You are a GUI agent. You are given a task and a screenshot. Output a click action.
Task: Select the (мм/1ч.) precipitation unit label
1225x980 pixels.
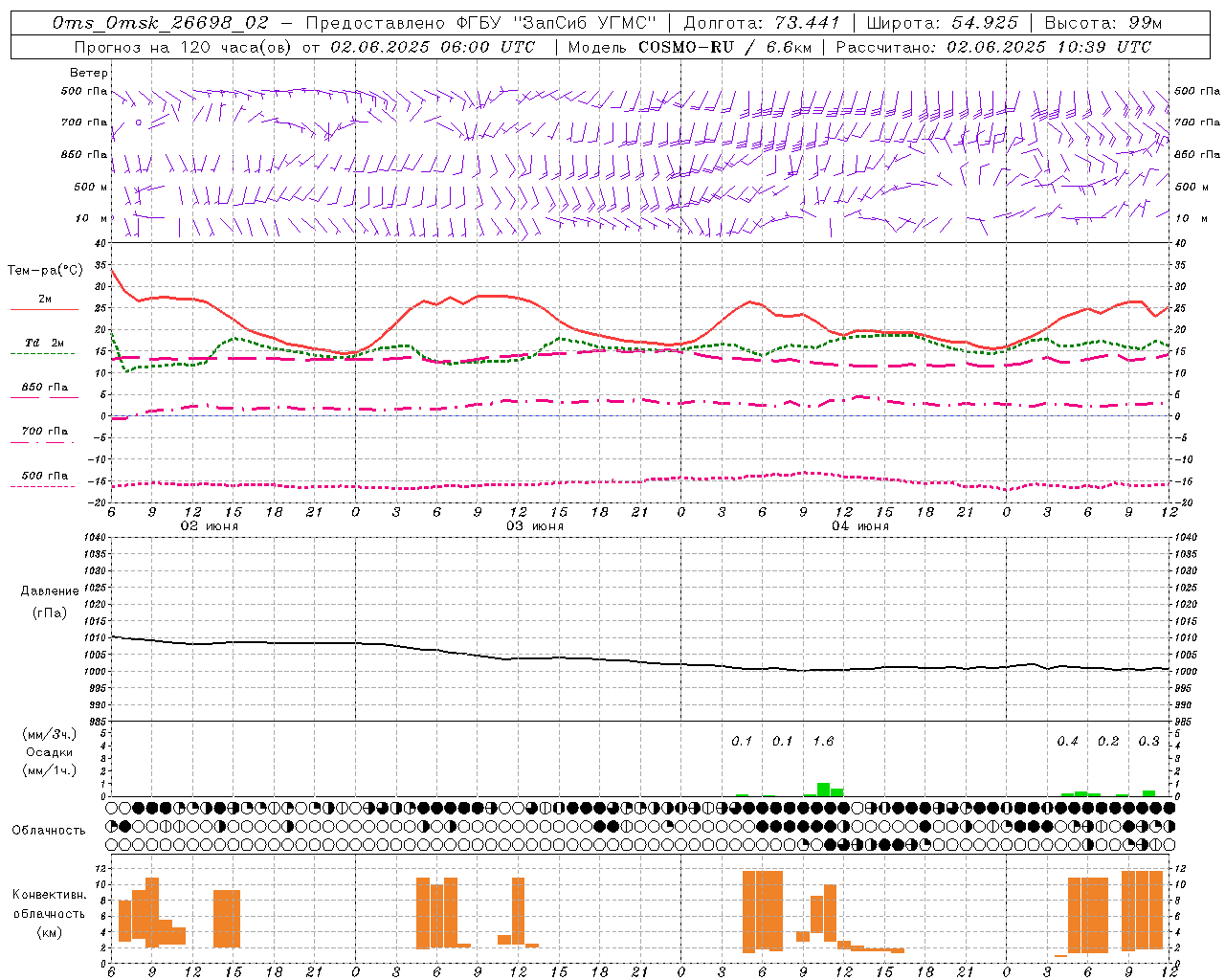[x=50, y=770]
